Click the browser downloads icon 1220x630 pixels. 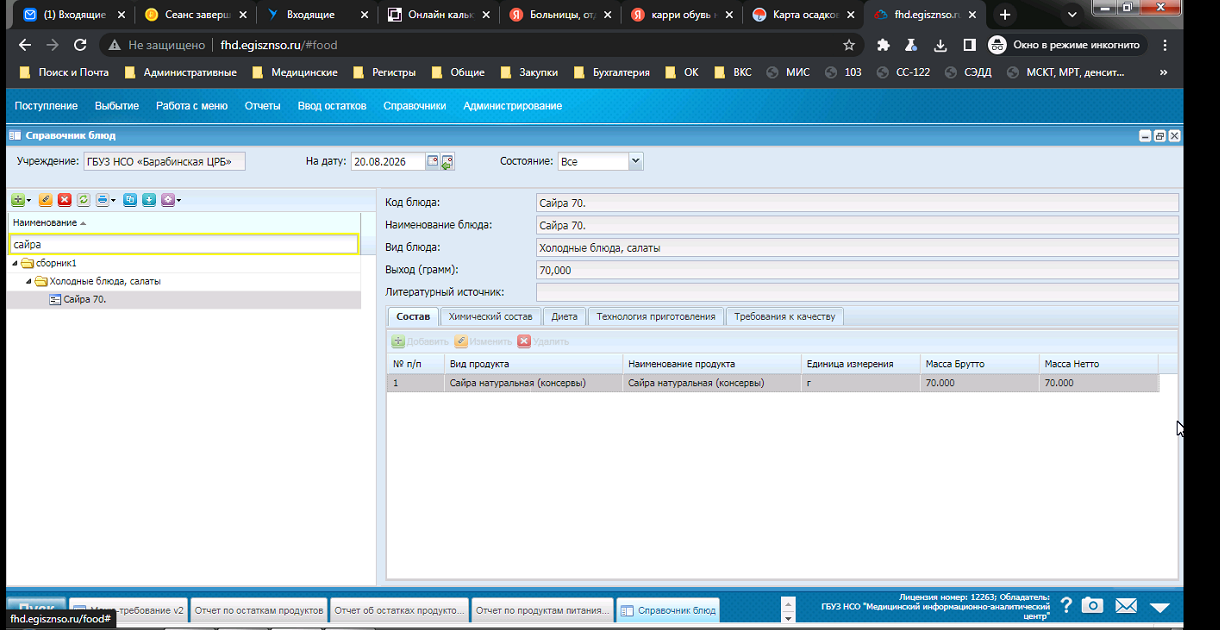[x=940, y=45]
